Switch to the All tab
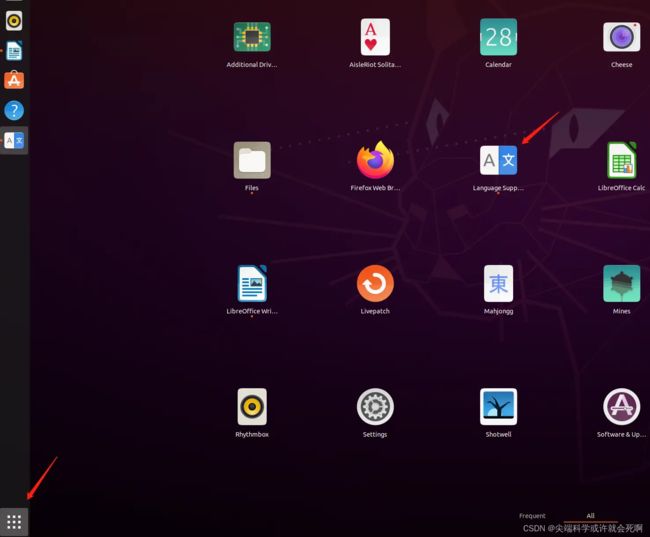Screen dimensions: 650x537 click(x=590, y=516)
